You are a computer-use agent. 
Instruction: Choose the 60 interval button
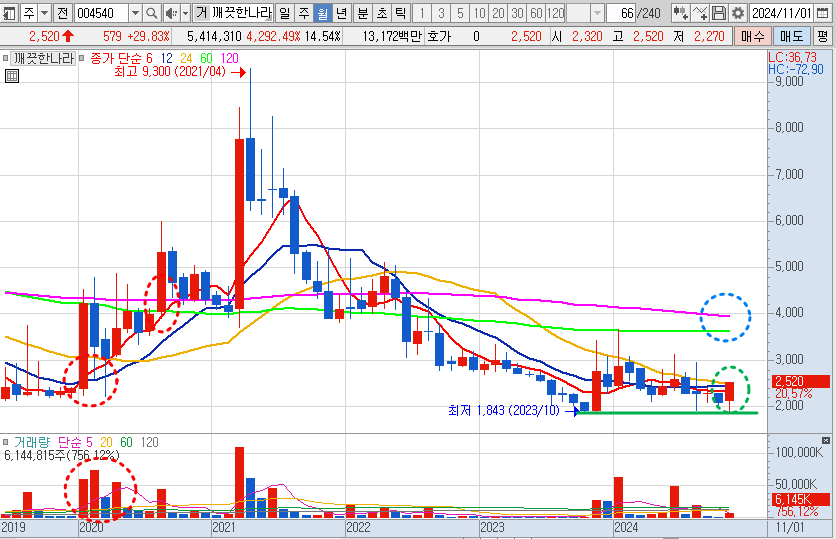point(536,13)
